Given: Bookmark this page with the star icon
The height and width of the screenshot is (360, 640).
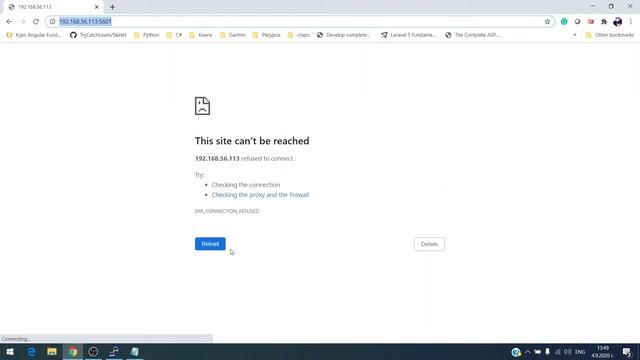Looking at the screenshot, I should [547, 22].
